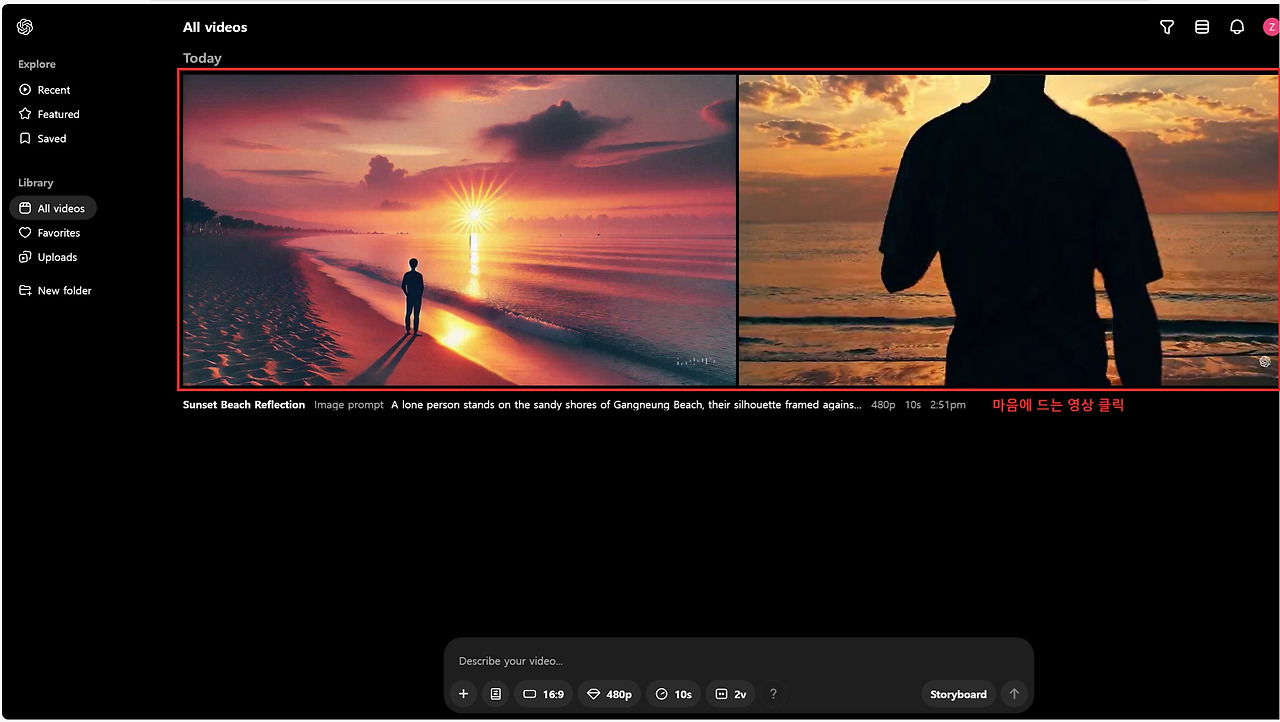
Task: Click the Sunset Beach Reflection title
Action: [244, 405]
